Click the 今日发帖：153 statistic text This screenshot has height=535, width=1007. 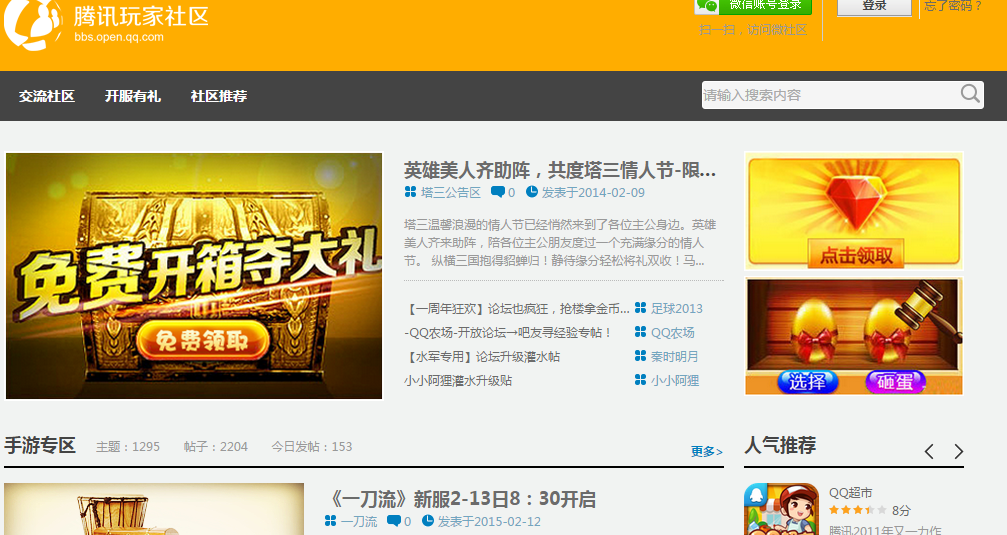311,446
